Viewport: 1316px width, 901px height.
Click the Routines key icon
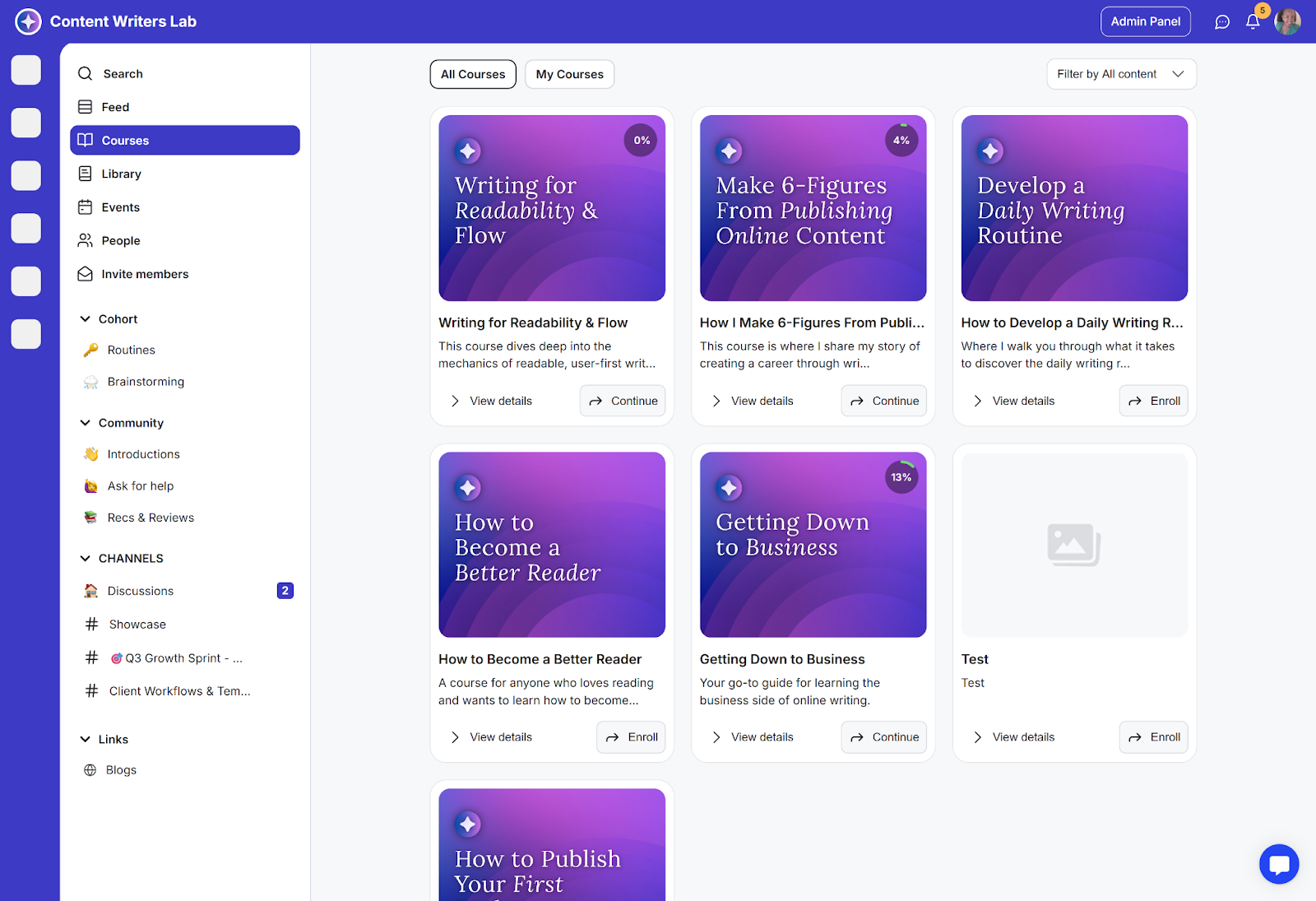91,350
